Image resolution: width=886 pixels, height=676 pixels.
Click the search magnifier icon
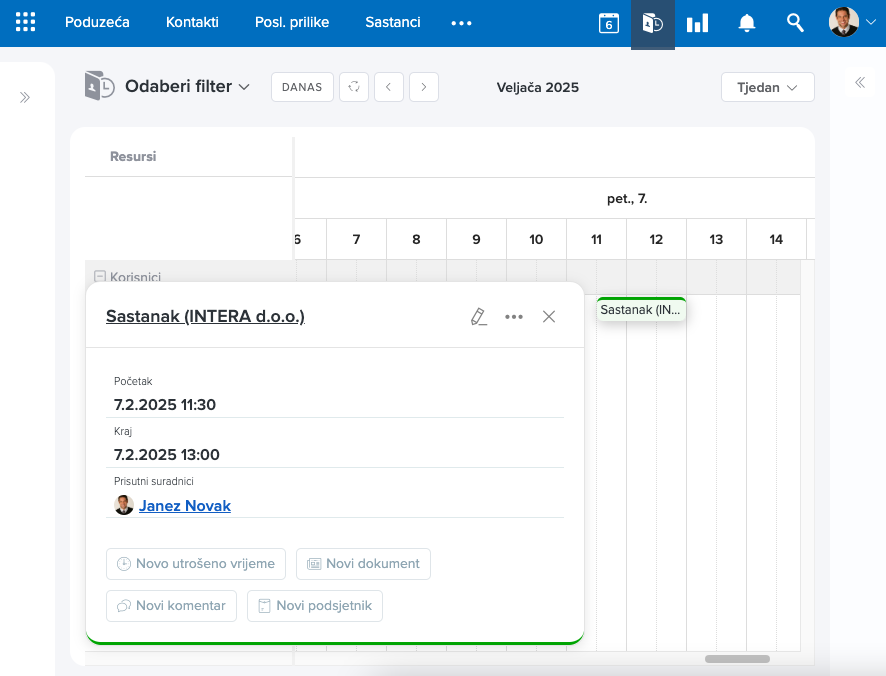(x=795, y=23)
